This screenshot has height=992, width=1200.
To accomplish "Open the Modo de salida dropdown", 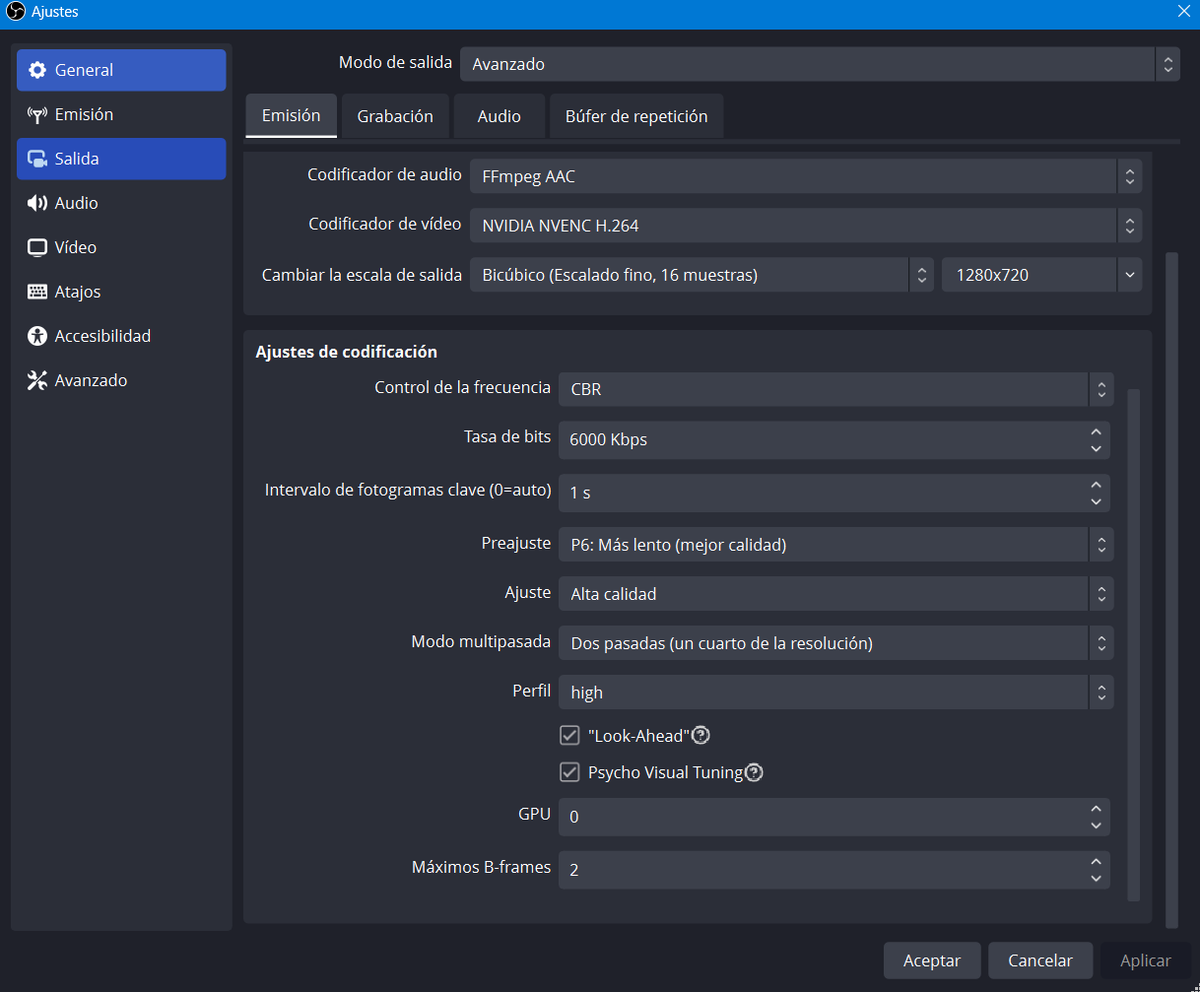I will coord(820,64).
